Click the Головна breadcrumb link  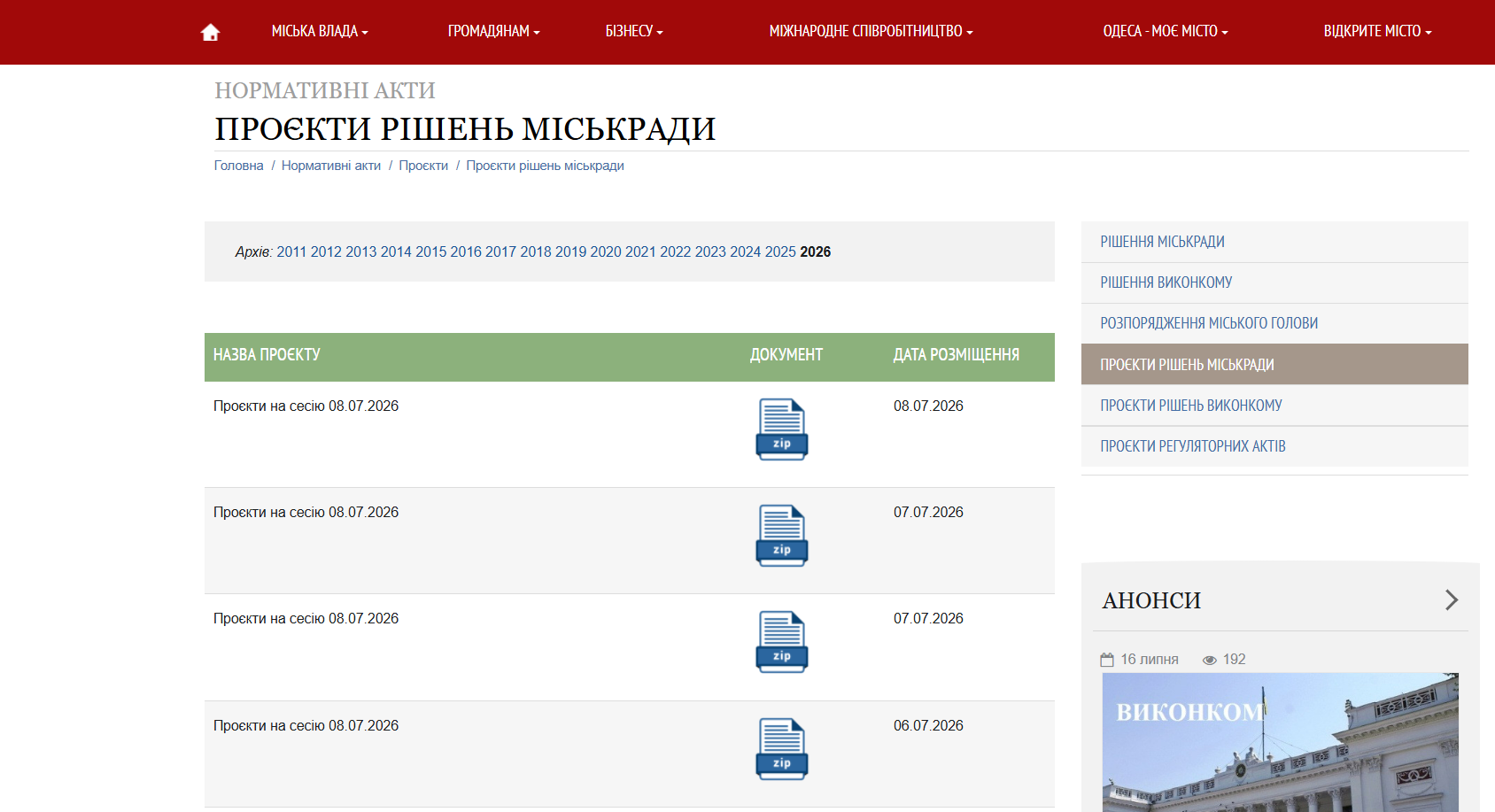pos(239,166)
